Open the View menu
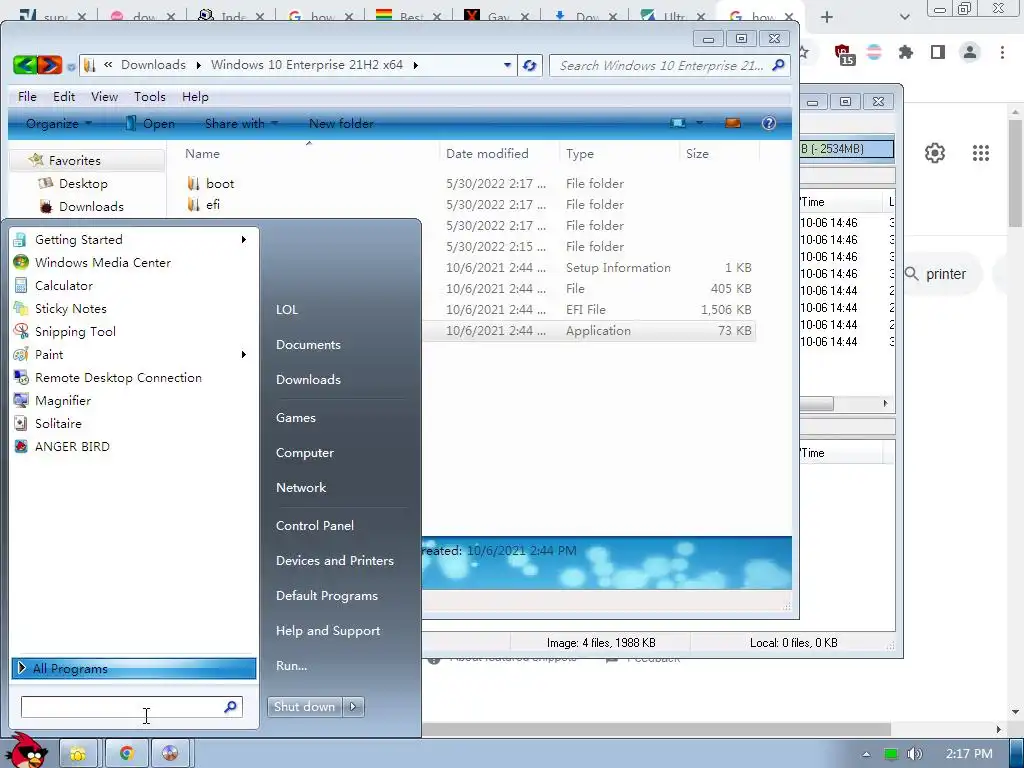Image resolution: width=1024 pixels, height=768 pixels. click(x=104, y=97)
